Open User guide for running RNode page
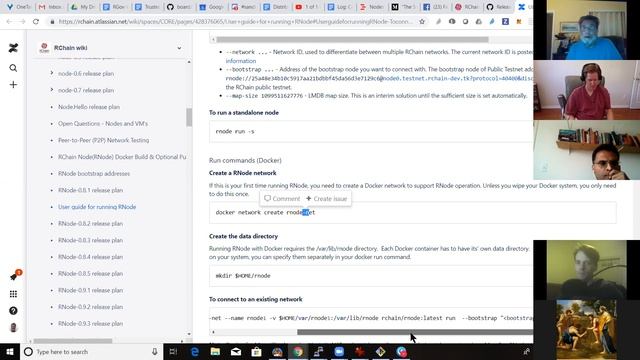640x360 pixels. tap(97, 207)
